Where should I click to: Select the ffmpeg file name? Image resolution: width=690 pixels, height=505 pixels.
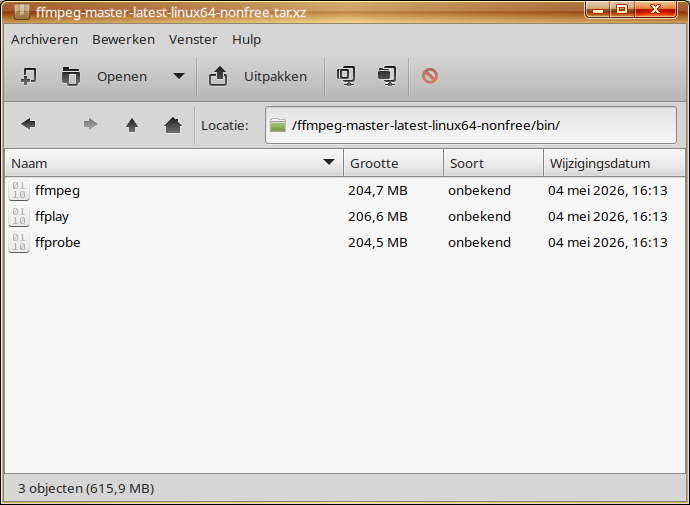click(58, 190)
